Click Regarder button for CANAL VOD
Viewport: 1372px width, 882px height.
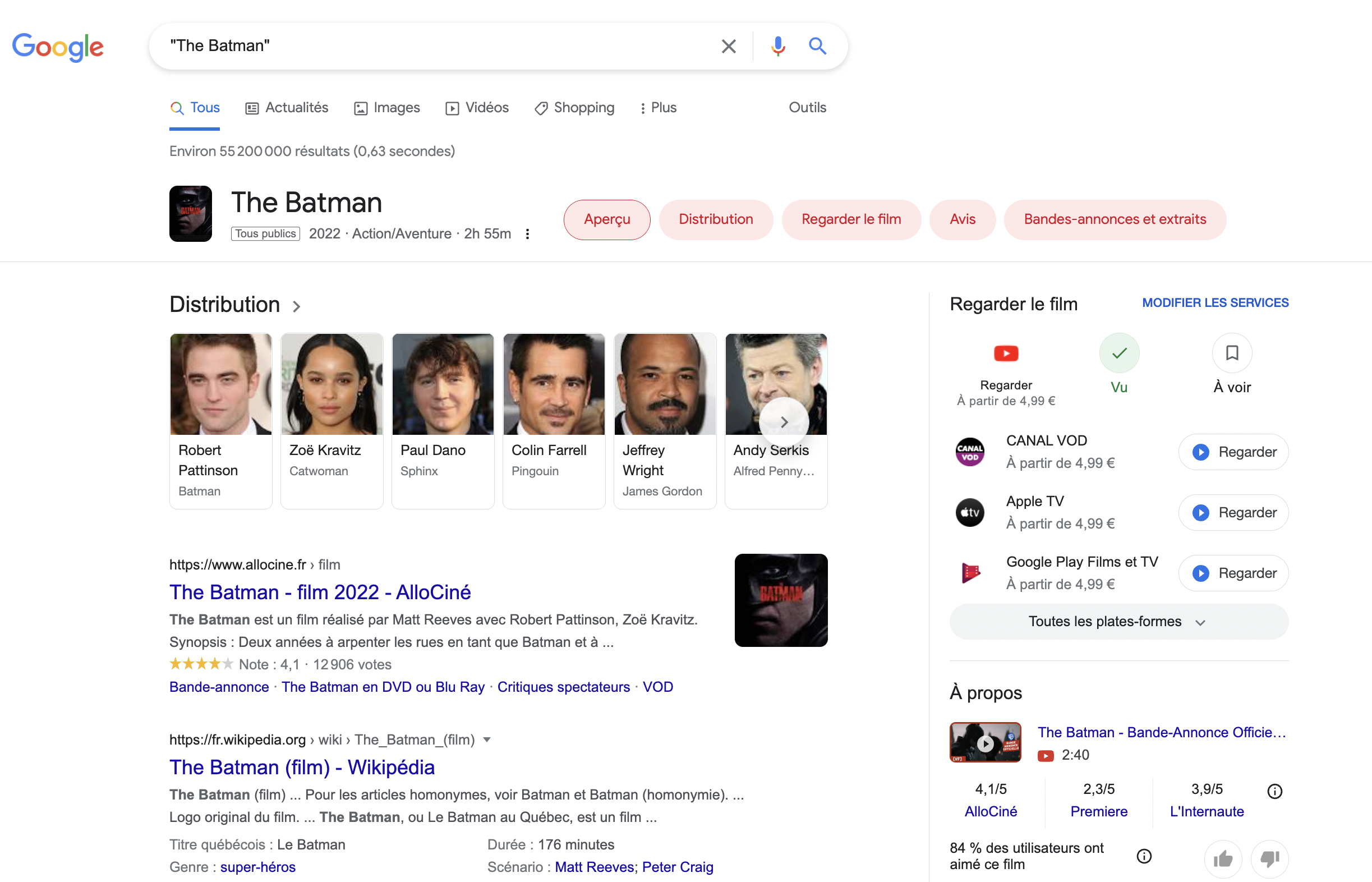point(1233,452)
